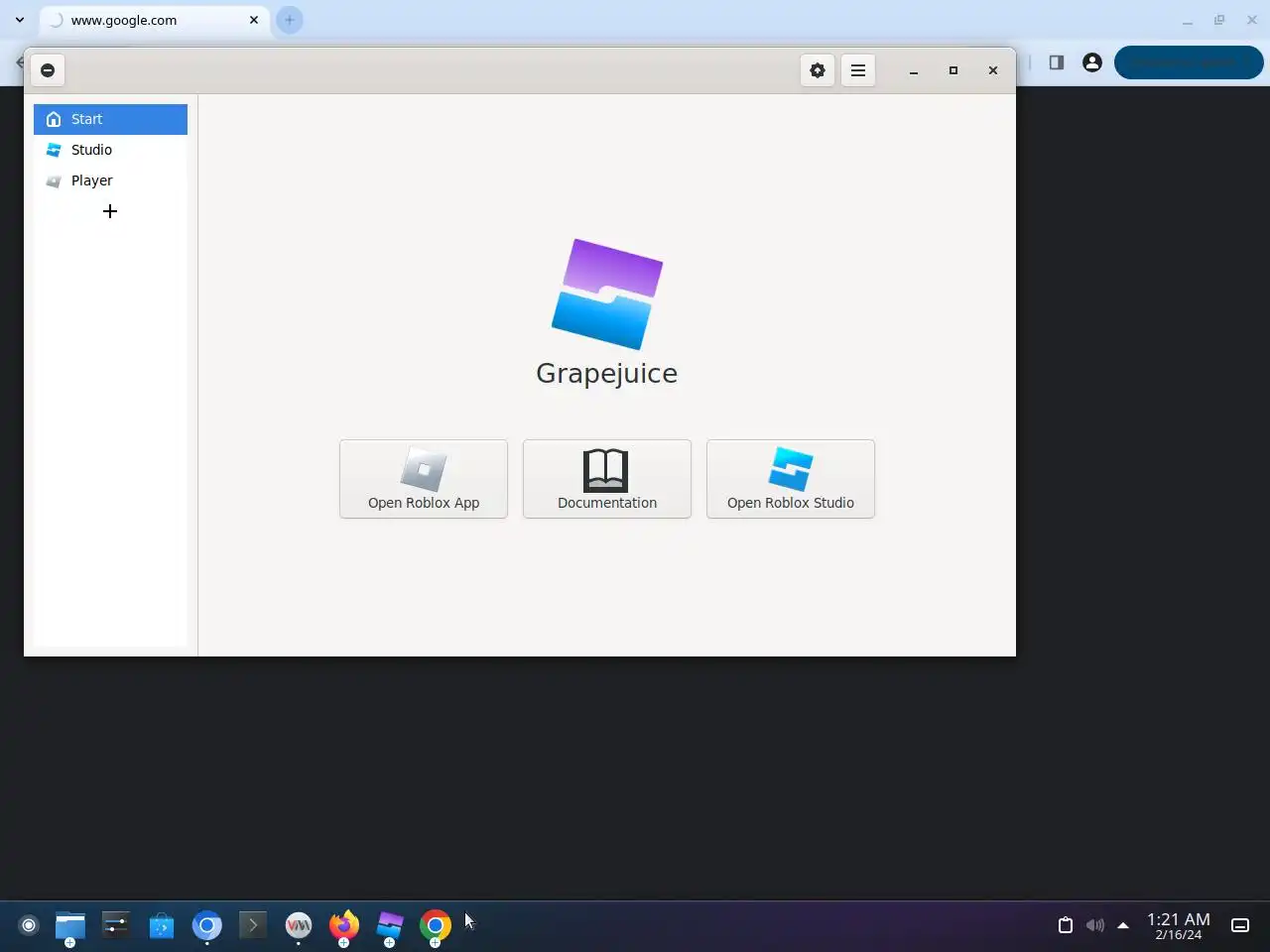Click the show desktop icon in tray
This screenshot has height=952, width=1270.
(1240, 925)
